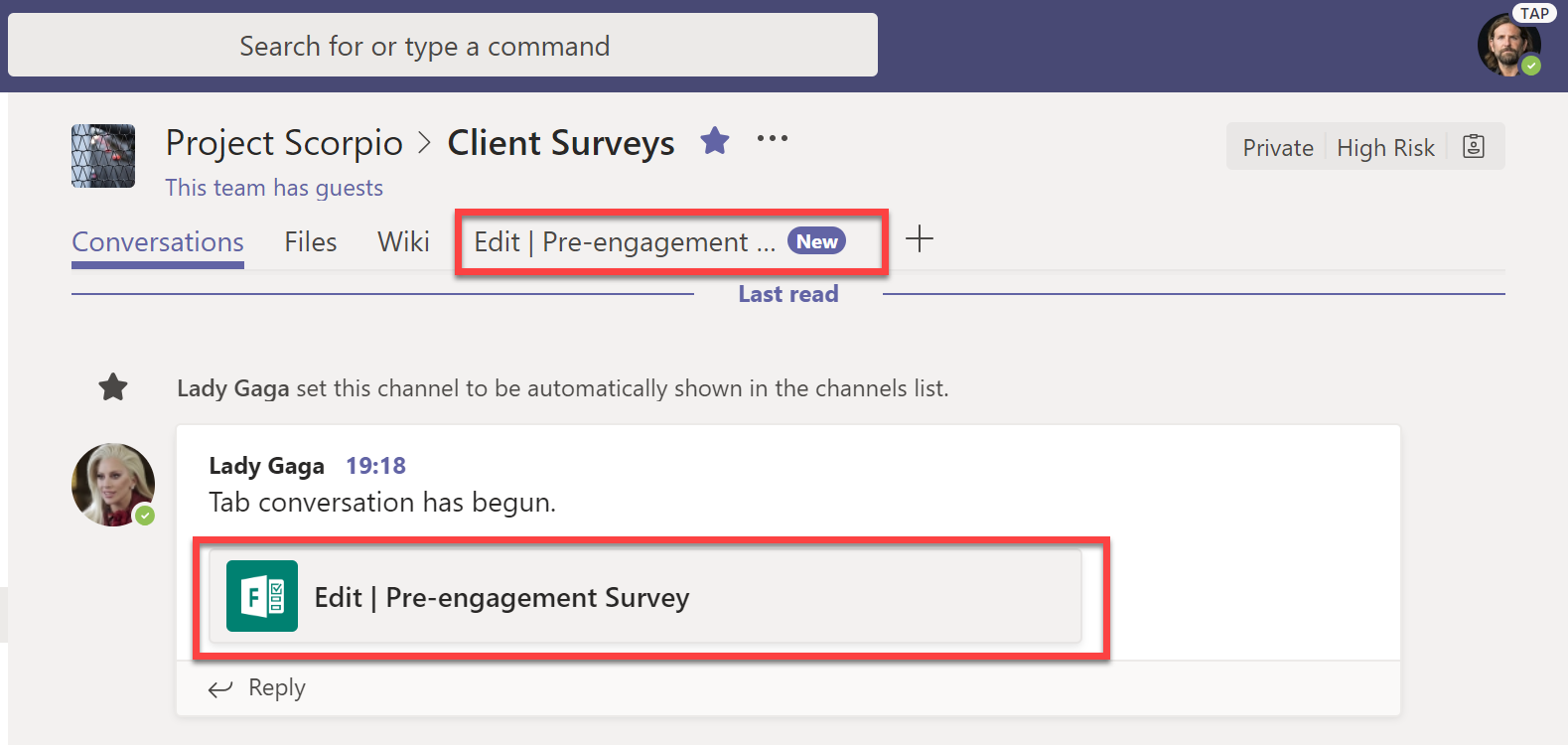Add a new tab with plus icon
The image size is (1568, 745).
coord(920,239)
